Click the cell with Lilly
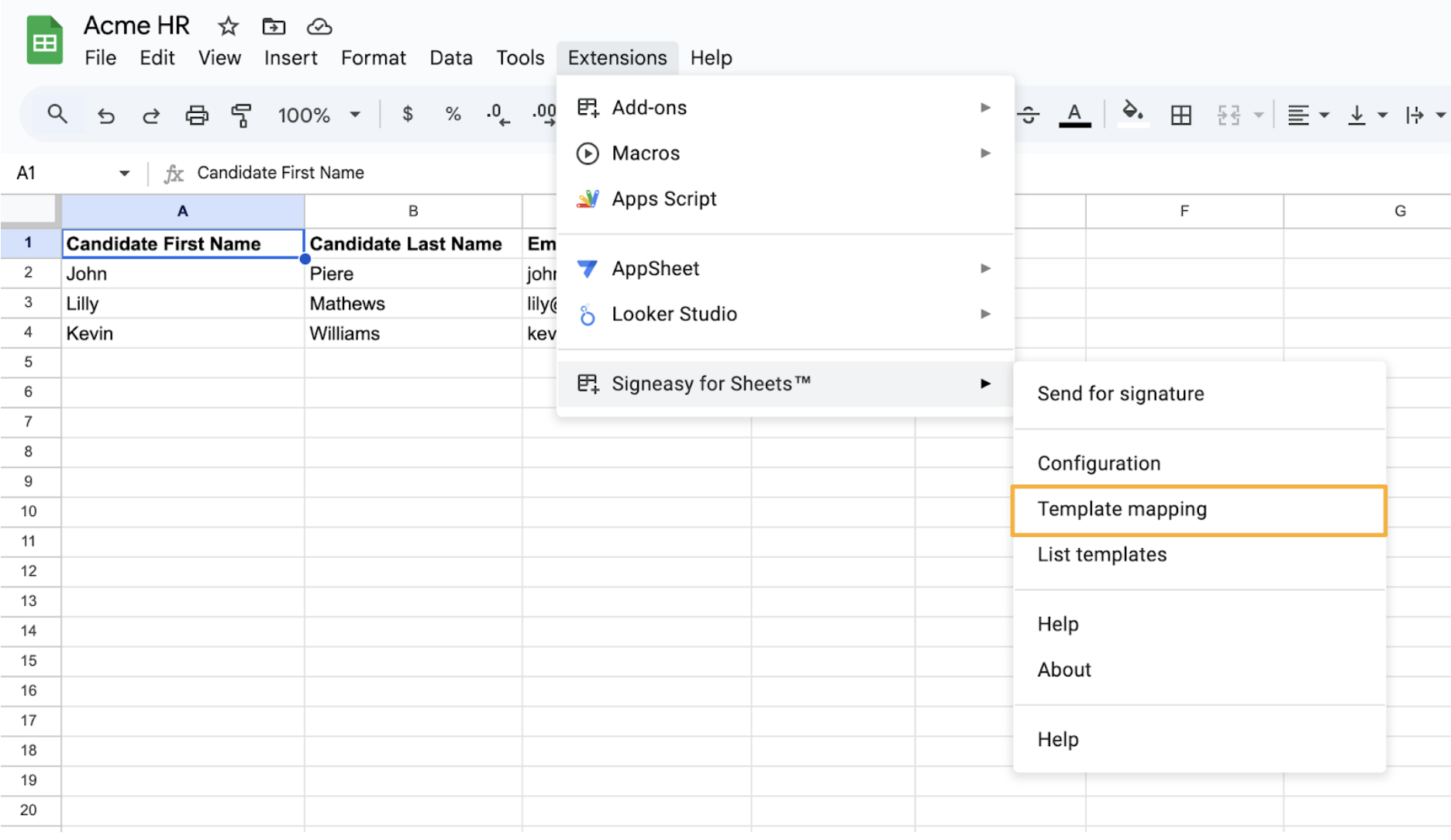The height and width of the screenshot is (840, 1451). [183, 304]
